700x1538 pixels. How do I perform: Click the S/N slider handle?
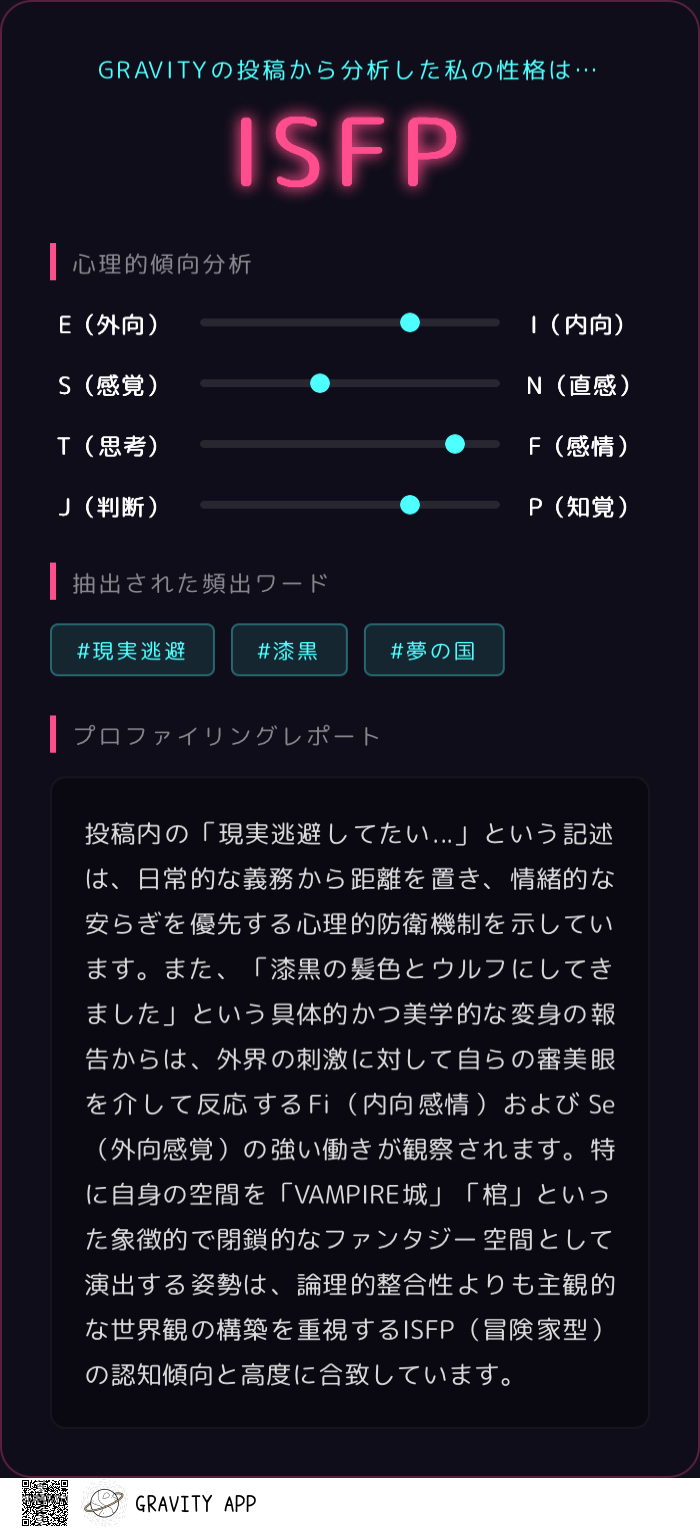320,383
